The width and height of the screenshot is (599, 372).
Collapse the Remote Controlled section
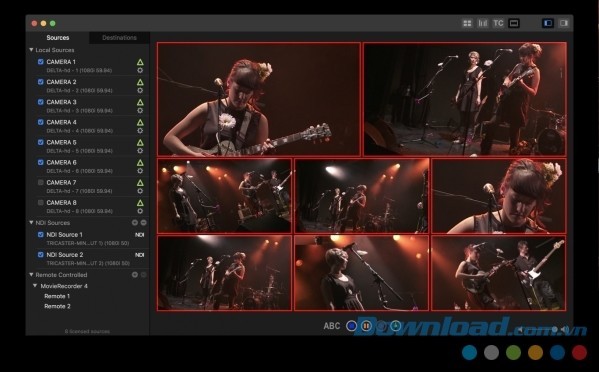[x=31, y=275]
